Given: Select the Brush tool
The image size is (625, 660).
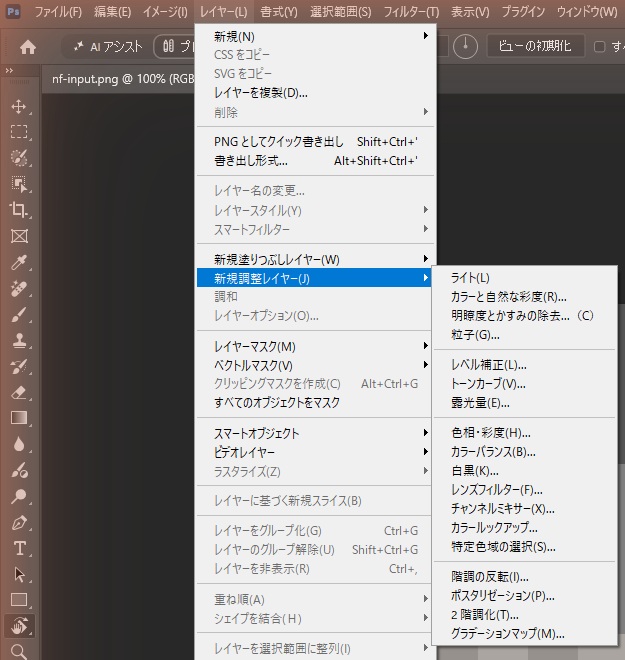Looking at the screenshot, I should coord(19,315).
